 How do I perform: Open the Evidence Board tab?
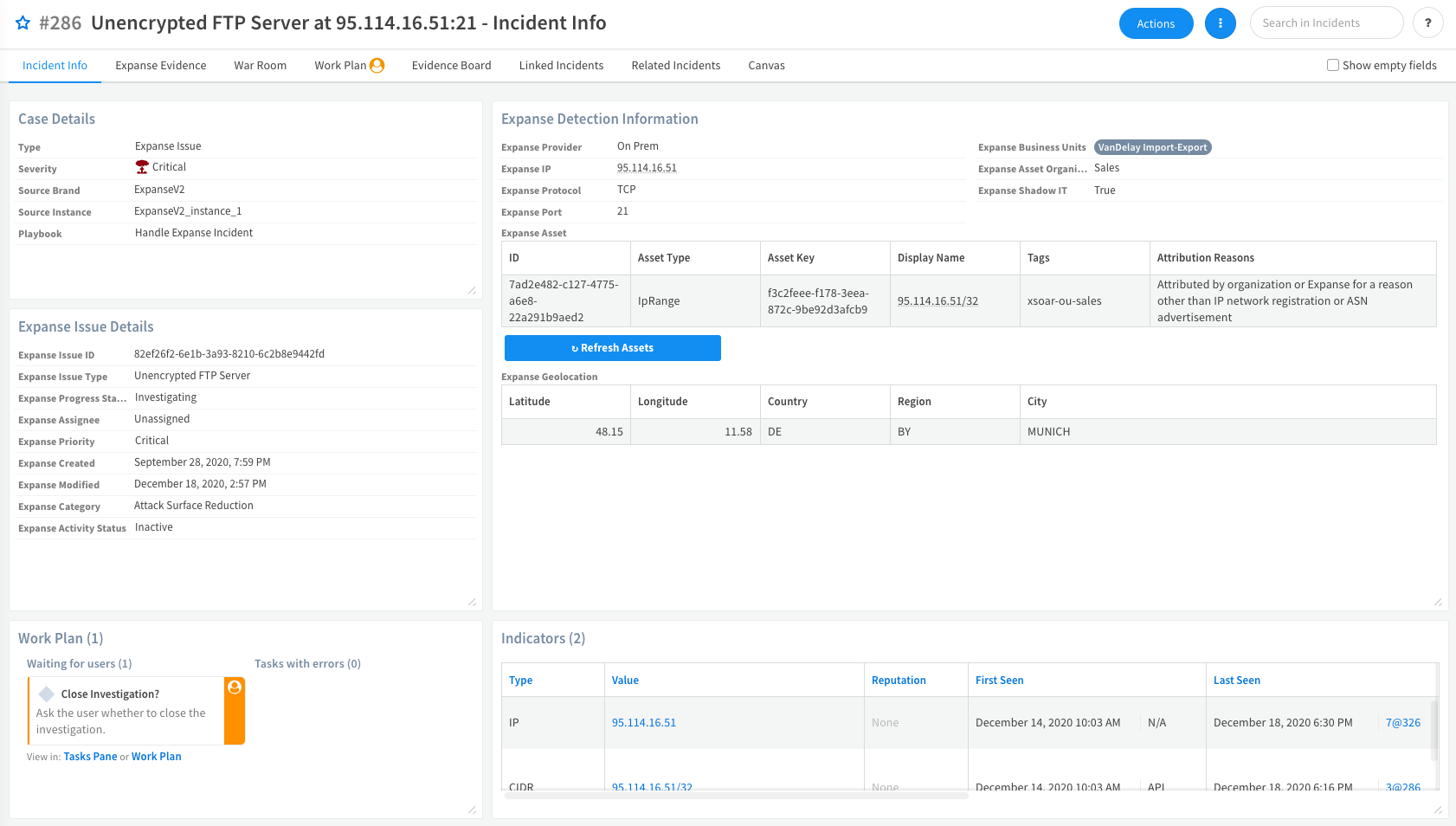pos(451,65)
